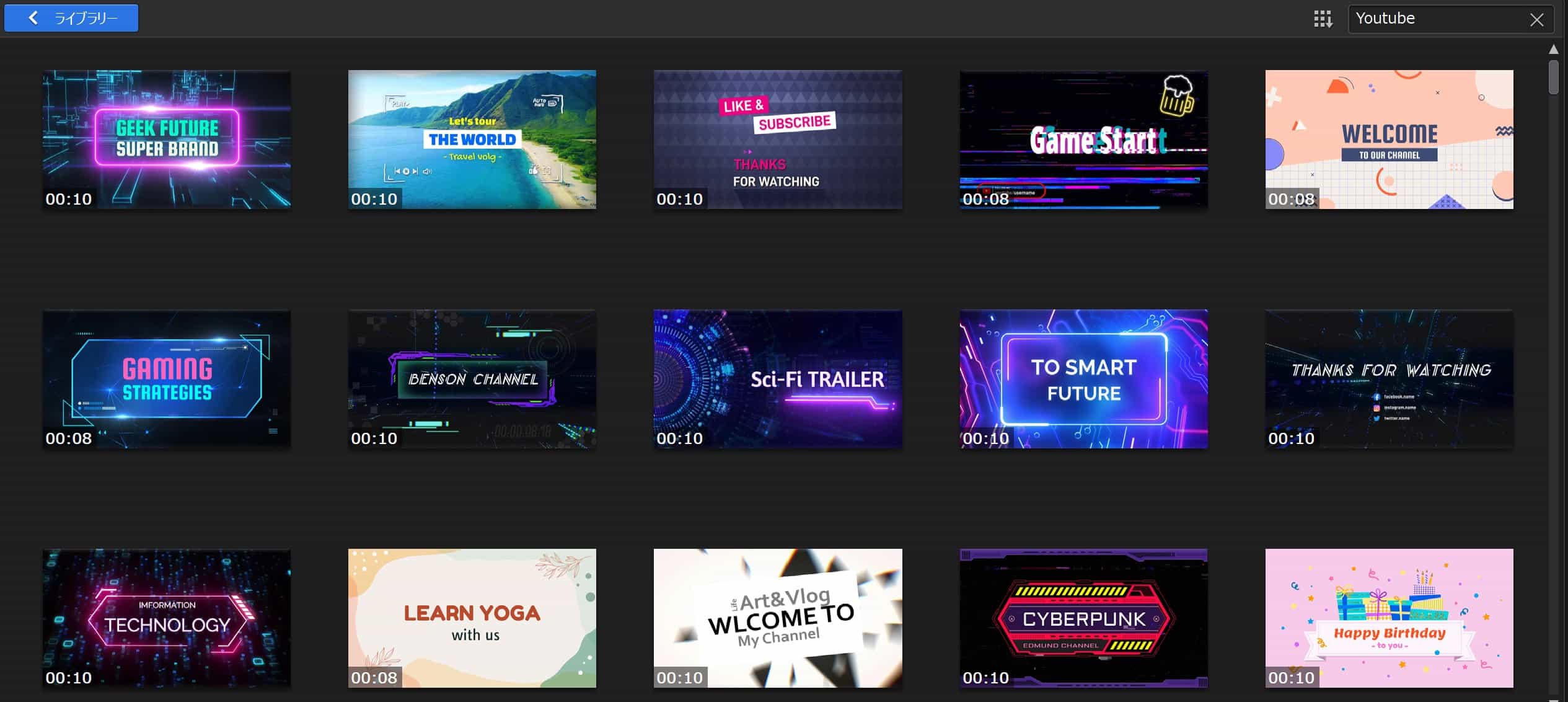
Task: Select Let's tour The World template
Action: 472,139
